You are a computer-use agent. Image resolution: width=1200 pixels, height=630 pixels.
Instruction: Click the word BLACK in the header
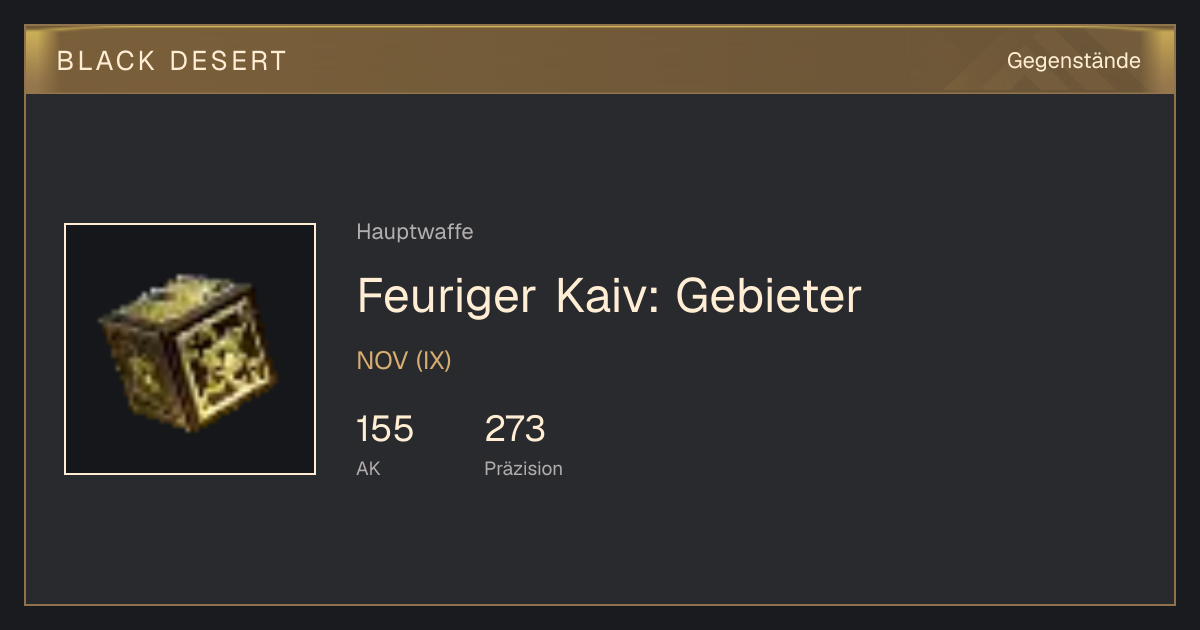107,61
